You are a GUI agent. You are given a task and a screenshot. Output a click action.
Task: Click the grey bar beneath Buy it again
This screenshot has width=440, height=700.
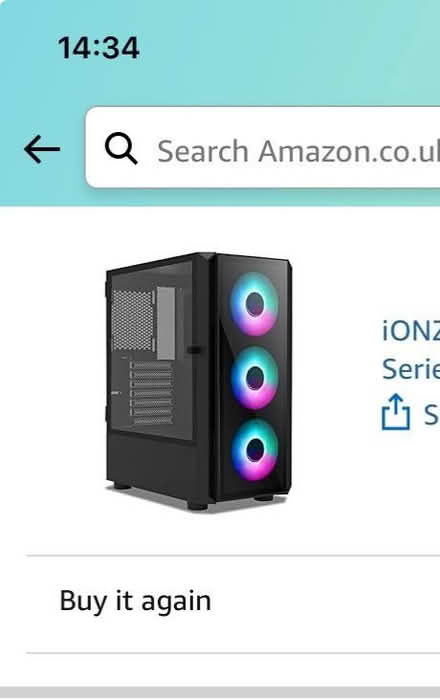tap(220, 693)
